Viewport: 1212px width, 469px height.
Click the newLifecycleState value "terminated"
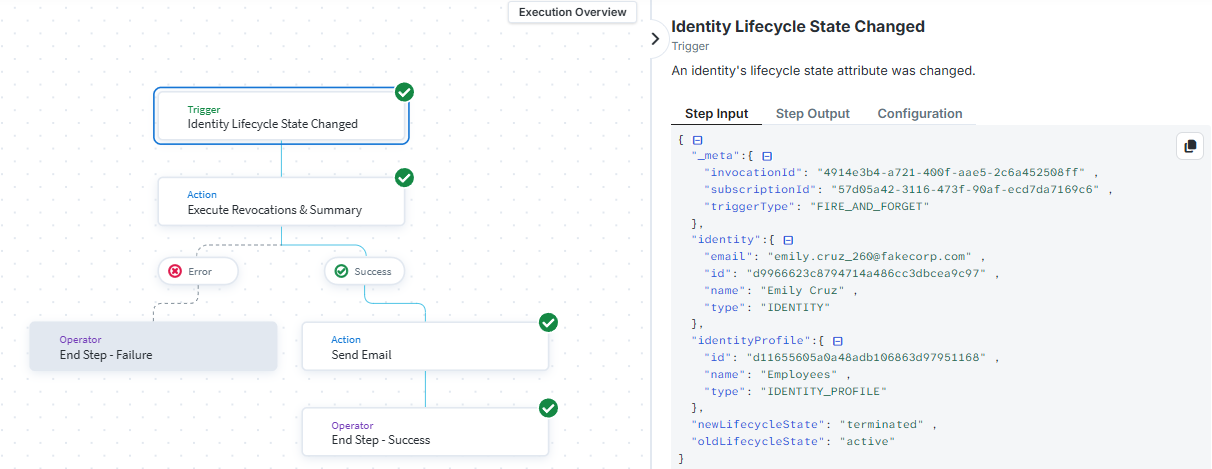click(883, 425)
